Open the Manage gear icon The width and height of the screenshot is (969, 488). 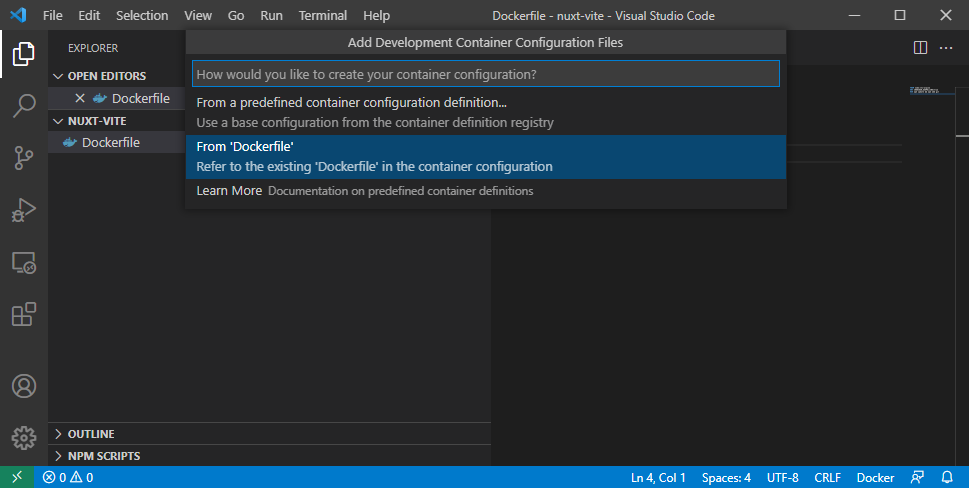click(23, 438)
